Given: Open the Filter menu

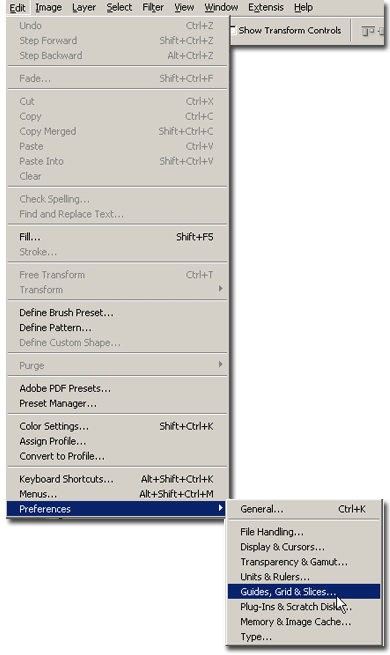Looking at the screenshot, I should [153, 8].
